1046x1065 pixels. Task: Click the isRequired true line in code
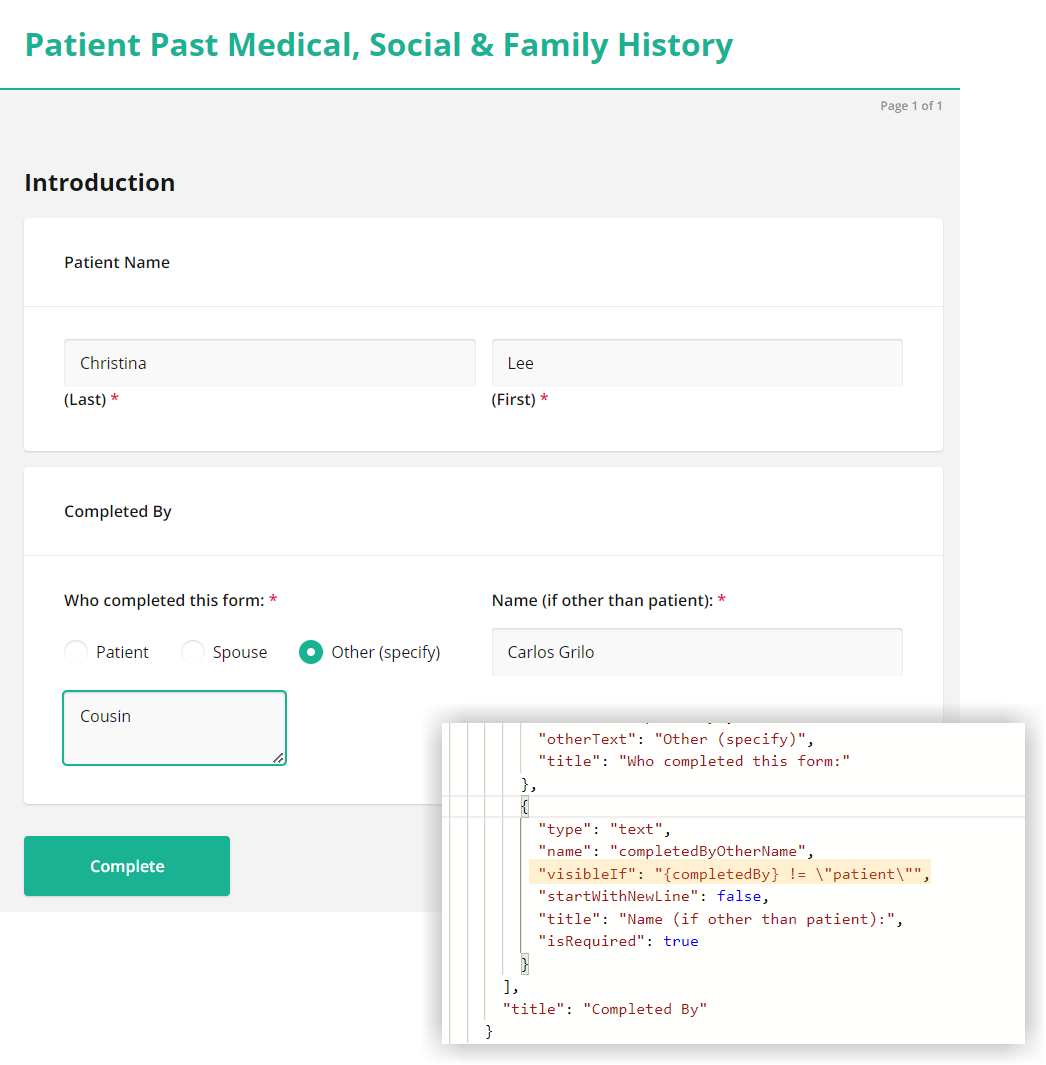point(614,941)
